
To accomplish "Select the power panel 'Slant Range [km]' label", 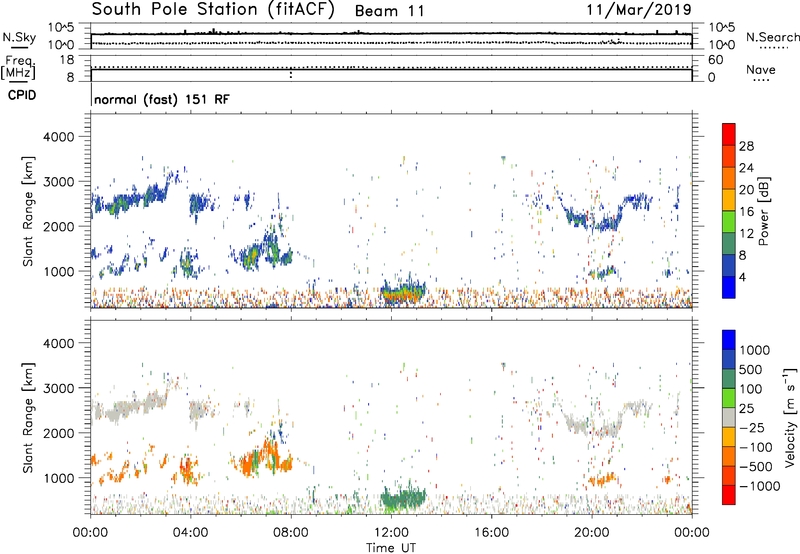I will point(28,211).
